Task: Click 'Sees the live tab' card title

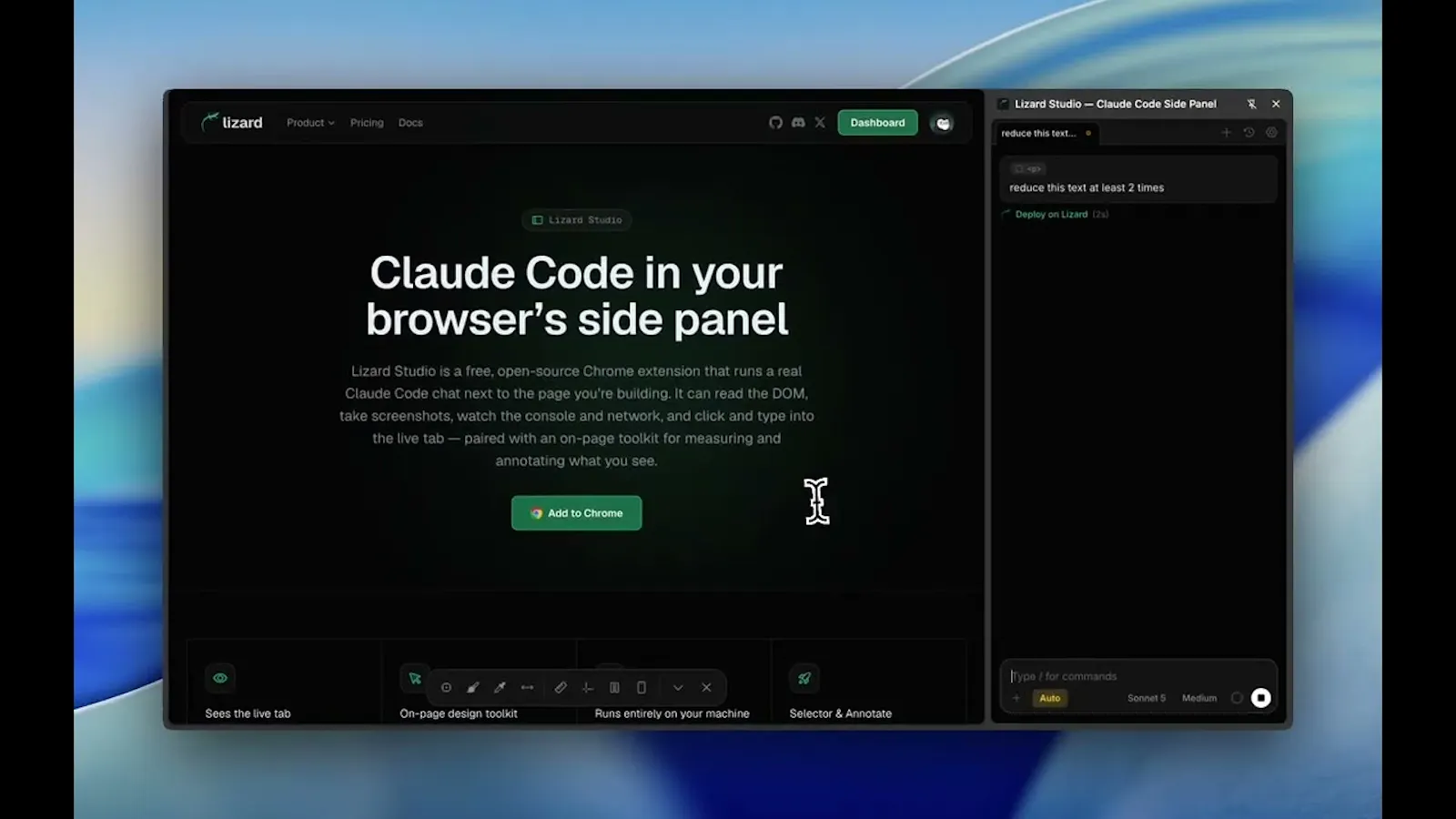Action: [x=248, y=713]
